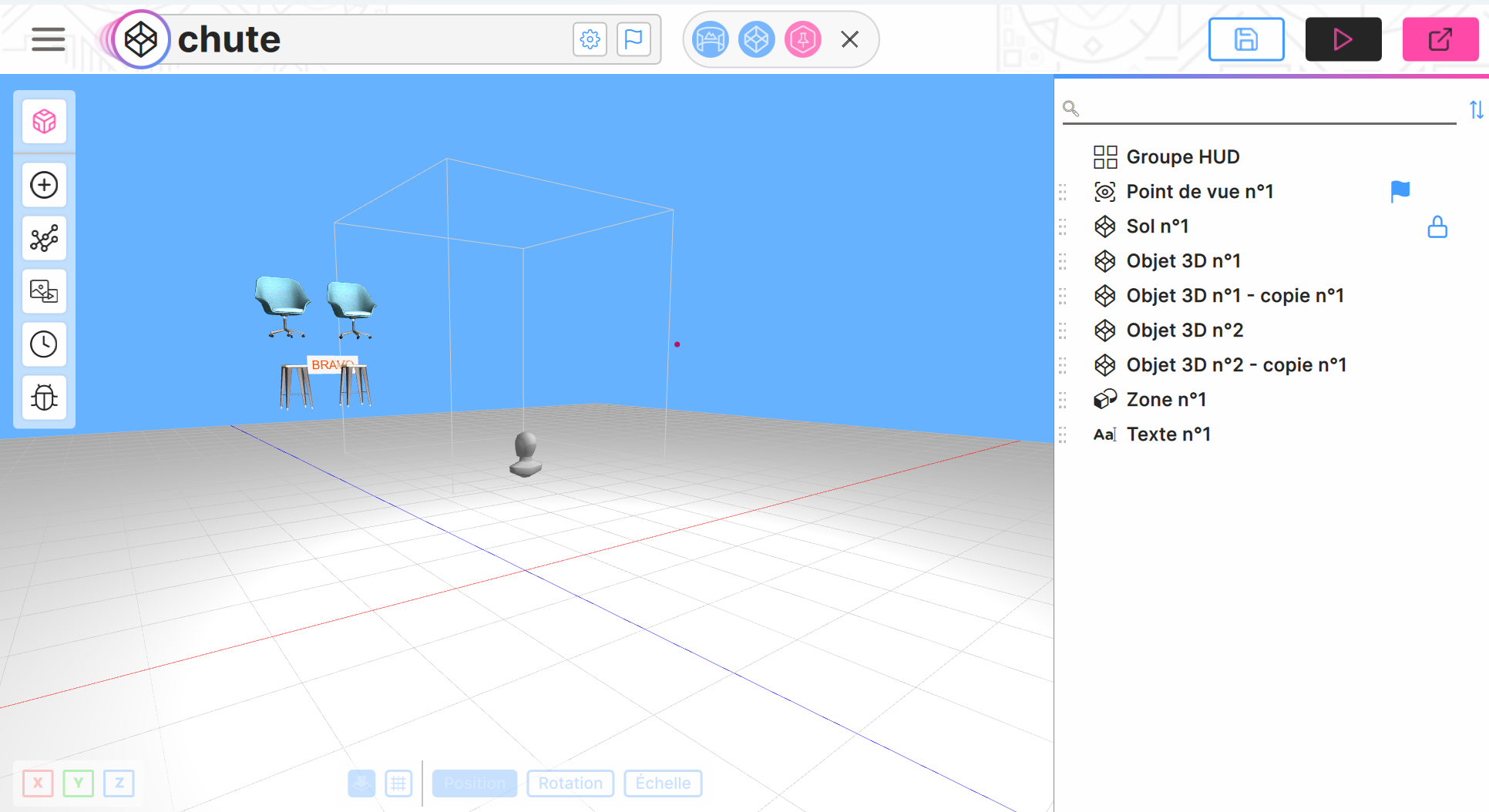Open scene settings gear next to chute

coord(590,39)
